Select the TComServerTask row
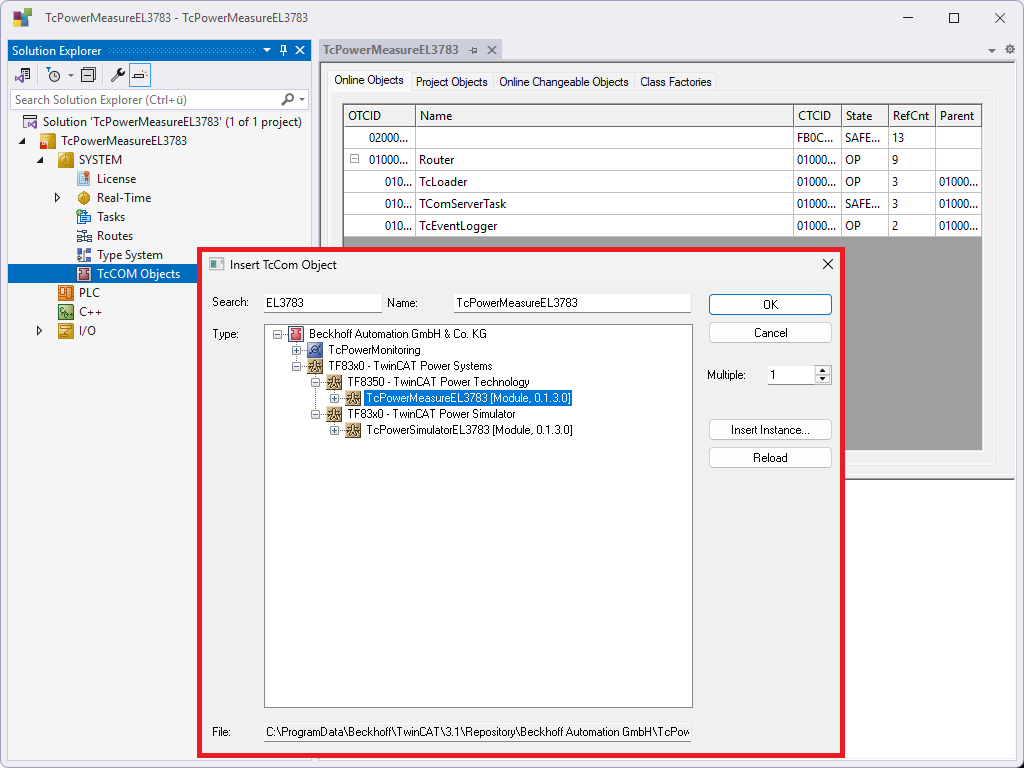The height and width of the screenshot is (768, 1024). pyautogui.click(x=662, y=204)
